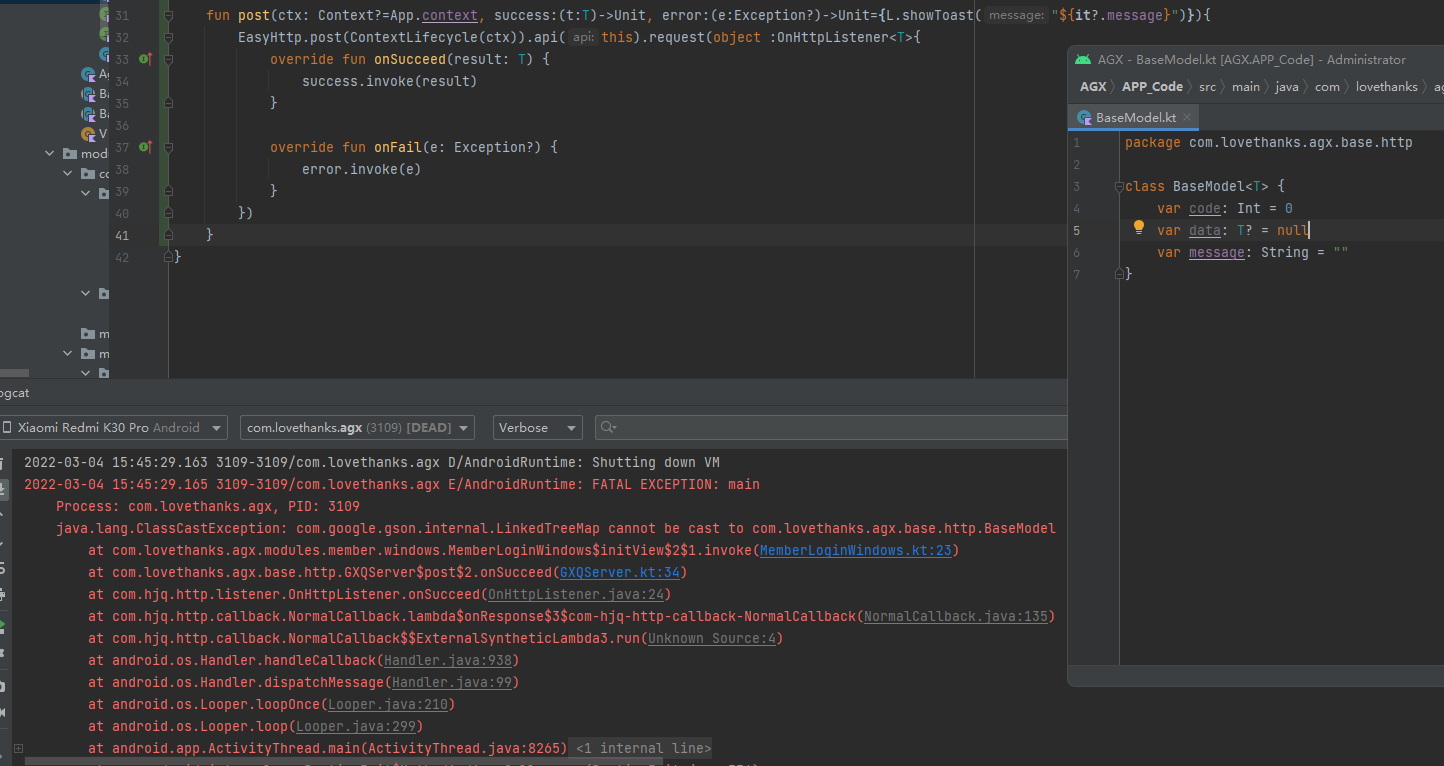Expand the '<1 internal line>' entry in the stack trace
1444x766 pixels.
640,748
